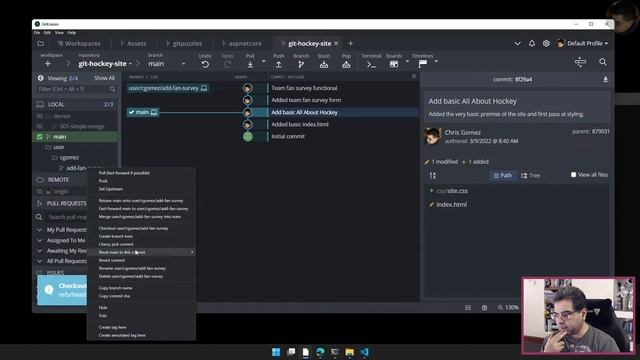
Task: Toggle visibility of origin remote
Action: (x=40, y=191)
